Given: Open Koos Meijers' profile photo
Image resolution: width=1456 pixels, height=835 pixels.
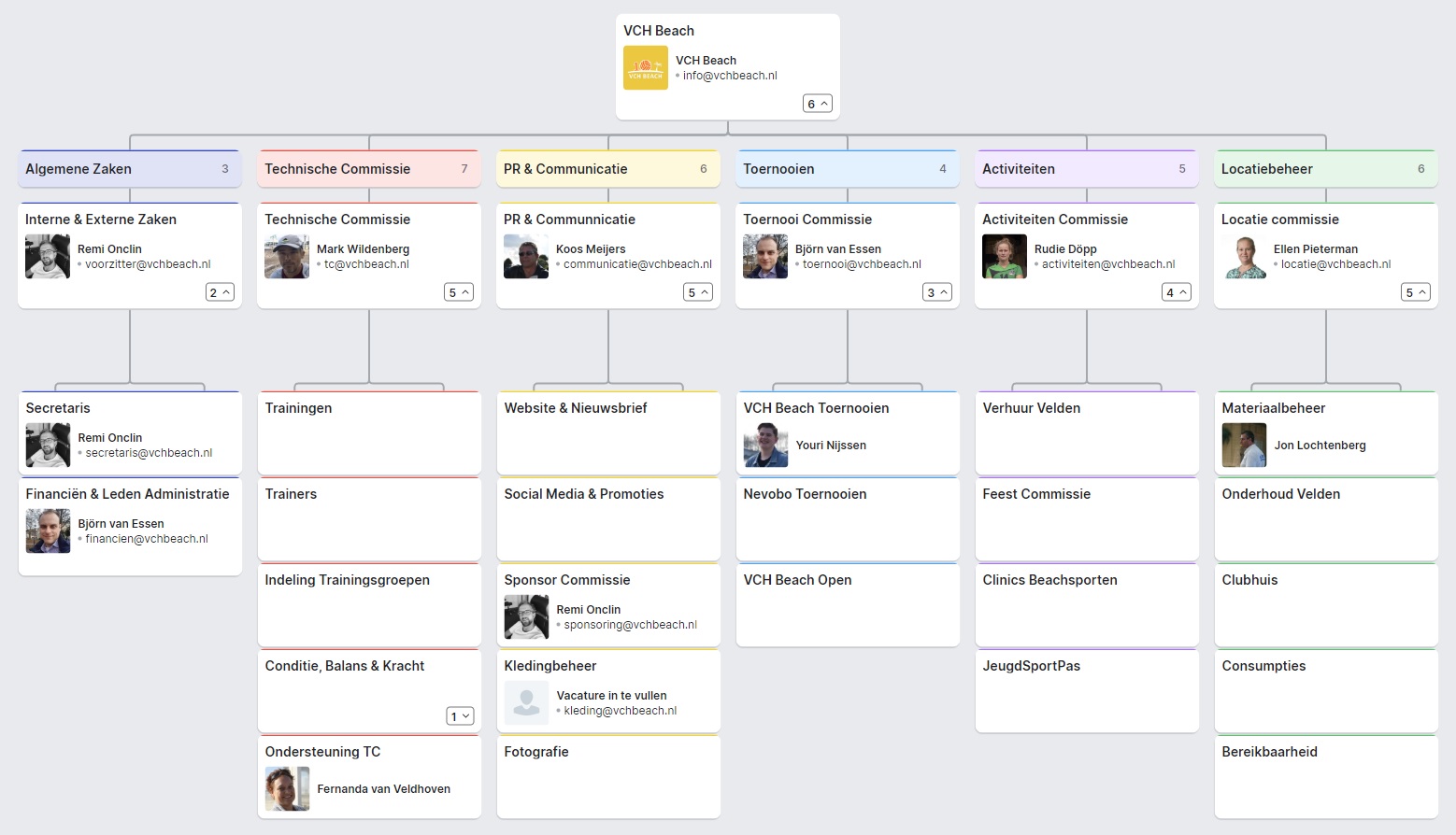Looking at the screenshot, I should [x=526, y=257].
